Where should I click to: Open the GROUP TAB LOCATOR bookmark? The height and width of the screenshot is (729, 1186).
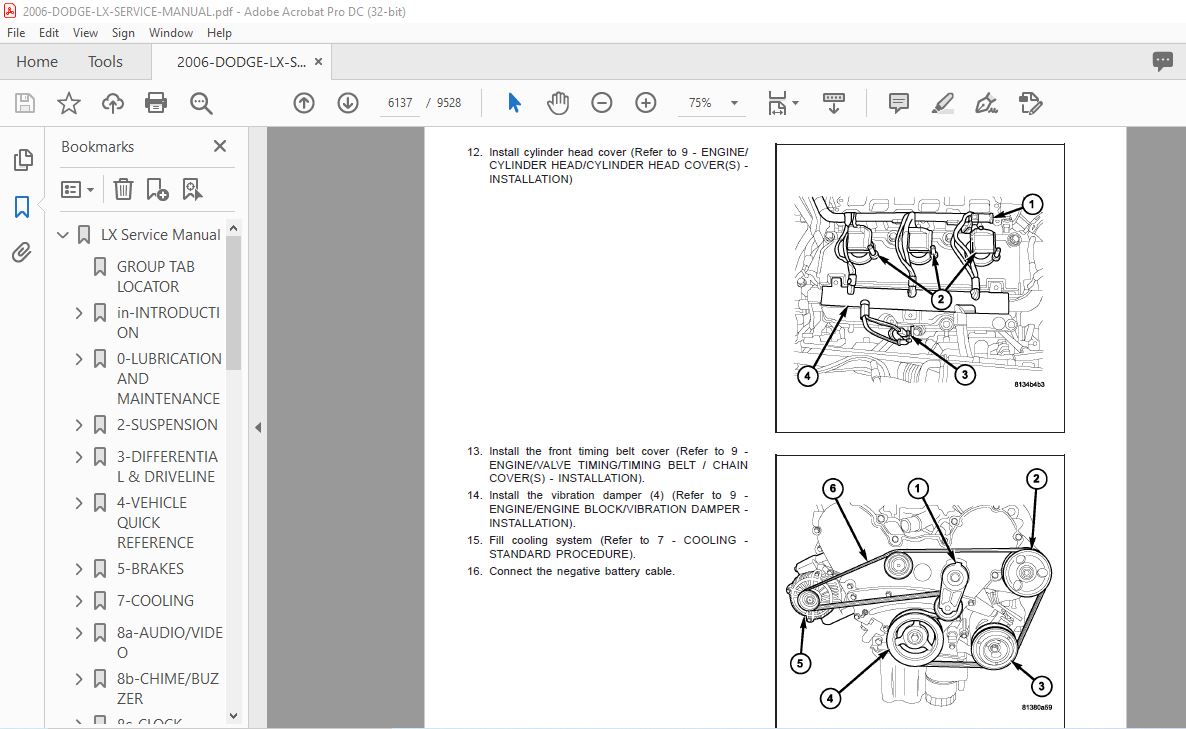(156, 277)
